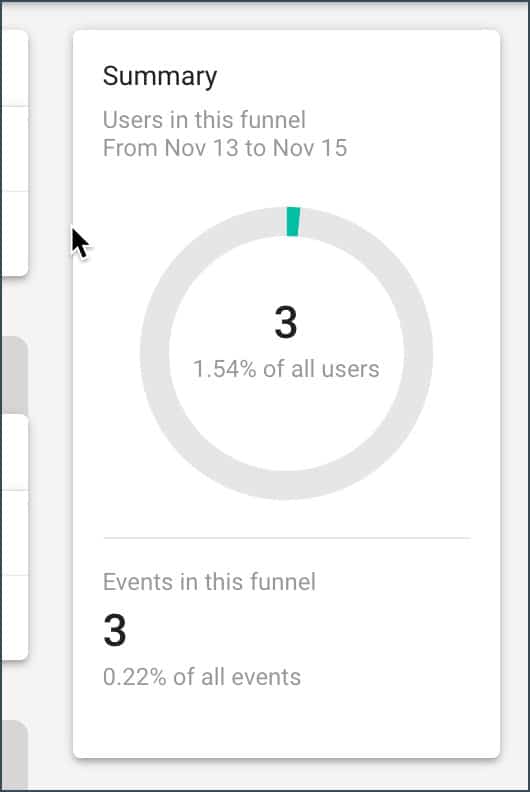The width and height of the screenshot is (530, 792).
Task: Click the 'From Nov 13 to Nov 15' date range
Action: click(x=225, y=148)
